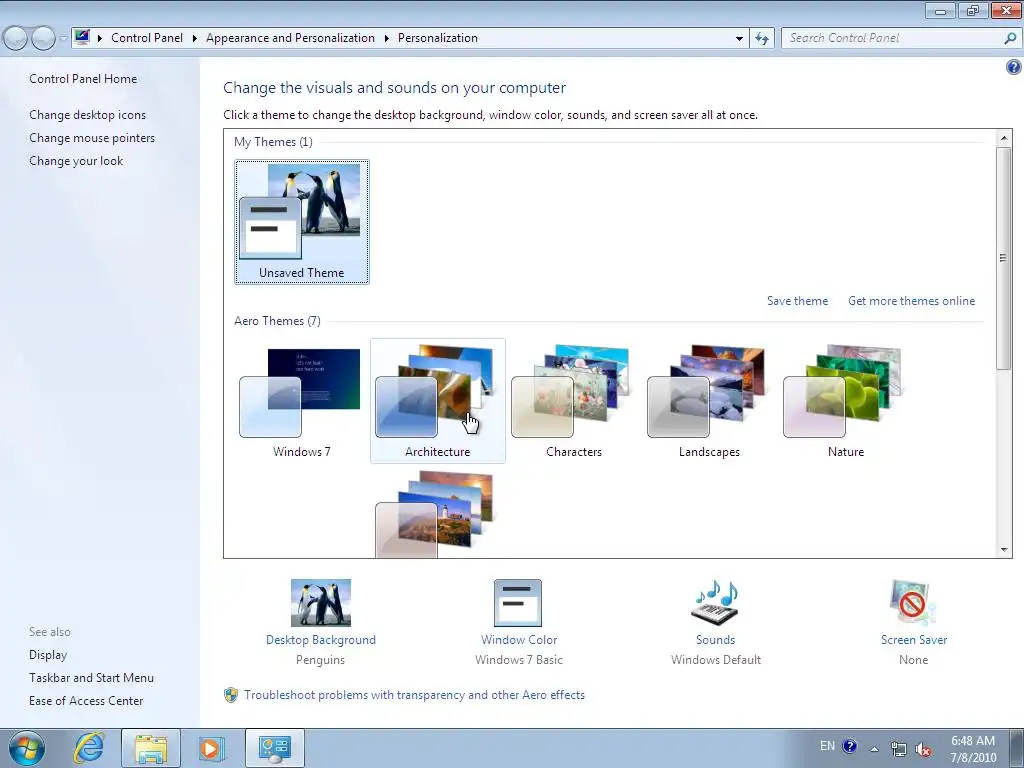The image size is (1024, 768).
Task: Open the recent pages dropdown arrow
Action: point(63,39)
